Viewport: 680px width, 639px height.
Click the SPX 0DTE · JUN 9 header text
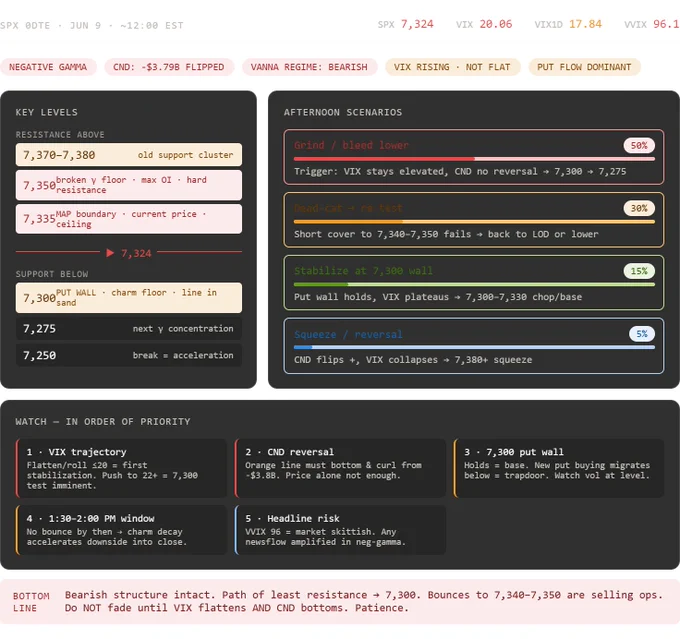pyautogui.click(x=92, y=25)
